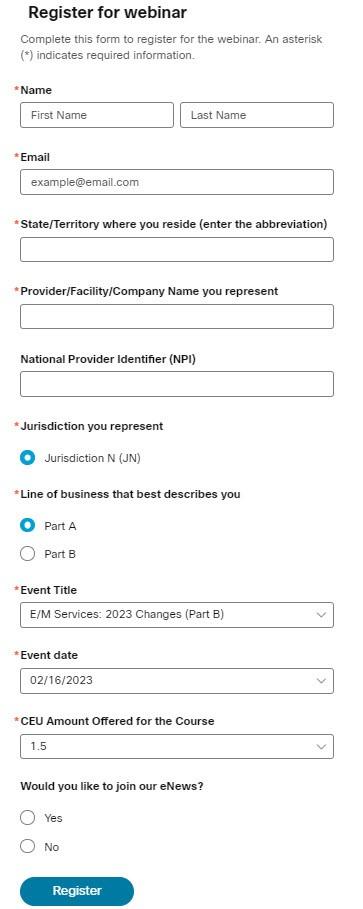This screenshot has height=909, width=363.
Task: Click the Event Title chevron arrow
Action: point(321,615)
